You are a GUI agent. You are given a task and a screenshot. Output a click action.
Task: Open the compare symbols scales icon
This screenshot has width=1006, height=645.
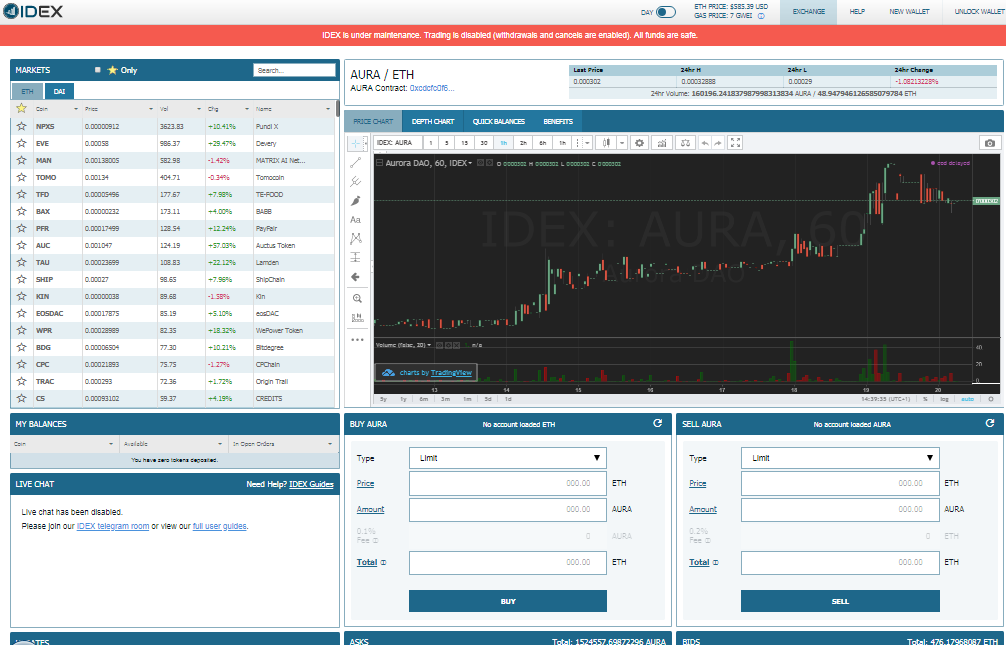685,142
